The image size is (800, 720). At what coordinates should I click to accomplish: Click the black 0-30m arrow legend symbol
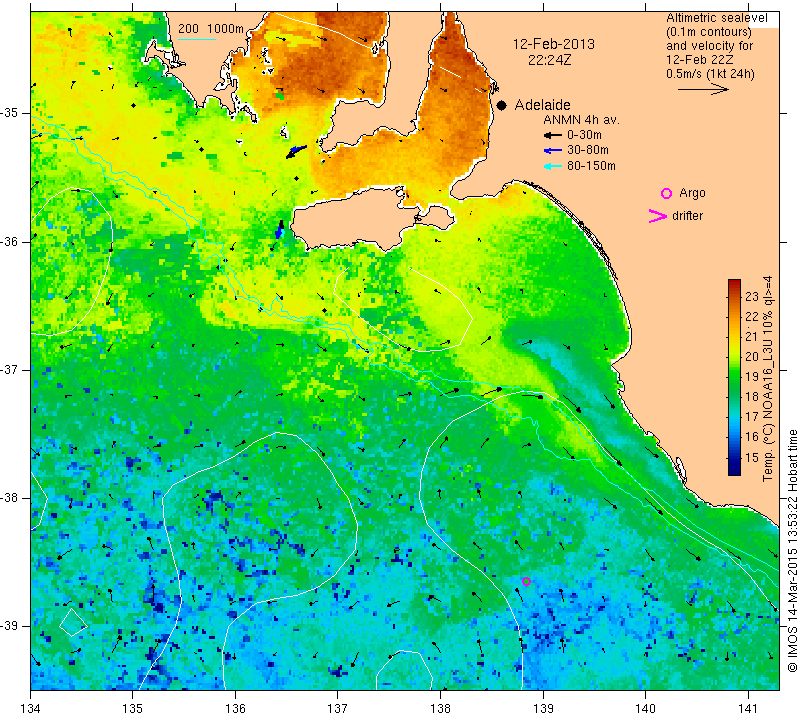pyautogui.click(x=553, y=135)
